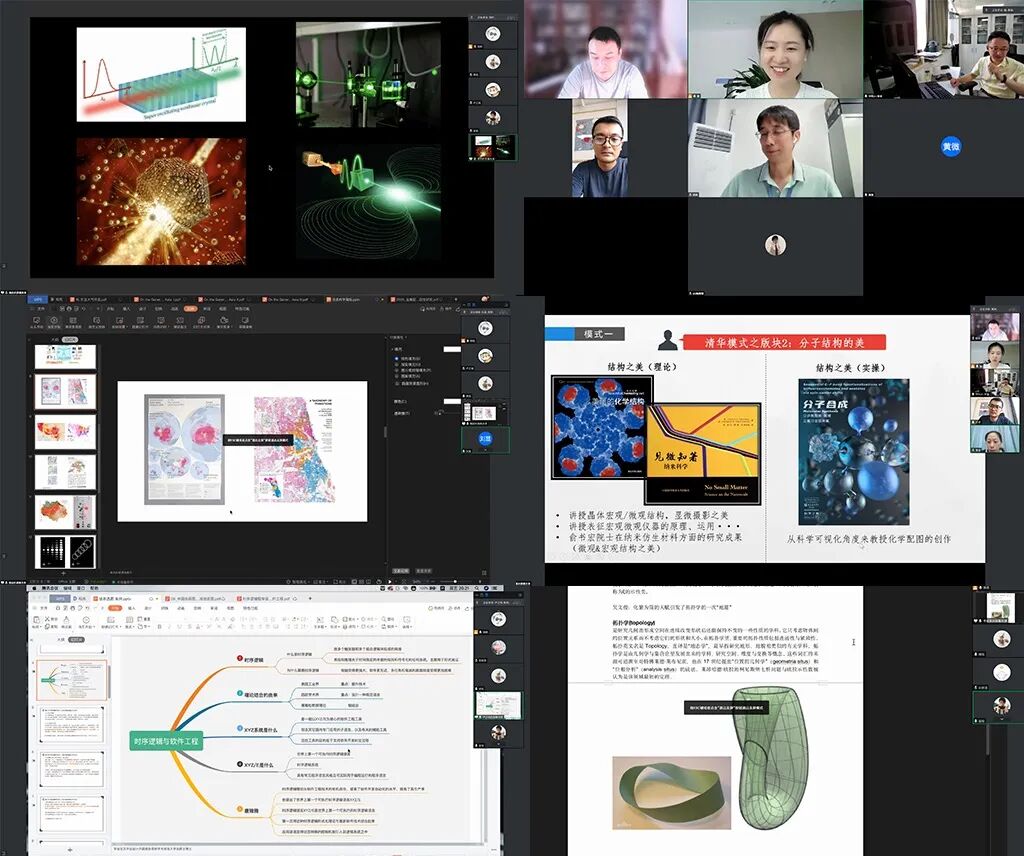1024x856 pixels.
Task: Open the Apple menu in the mind-map window
Action: coord(33,588)
